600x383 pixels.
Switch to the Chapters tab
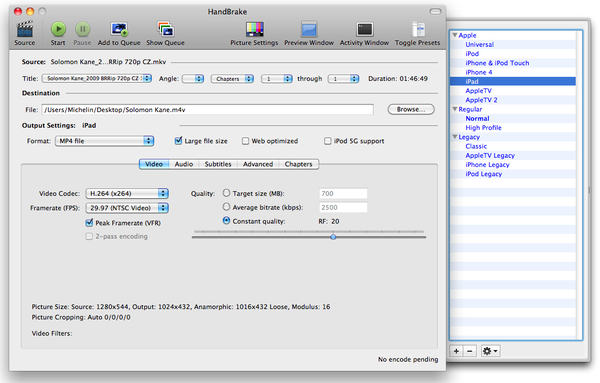click(x=298, y=164)
